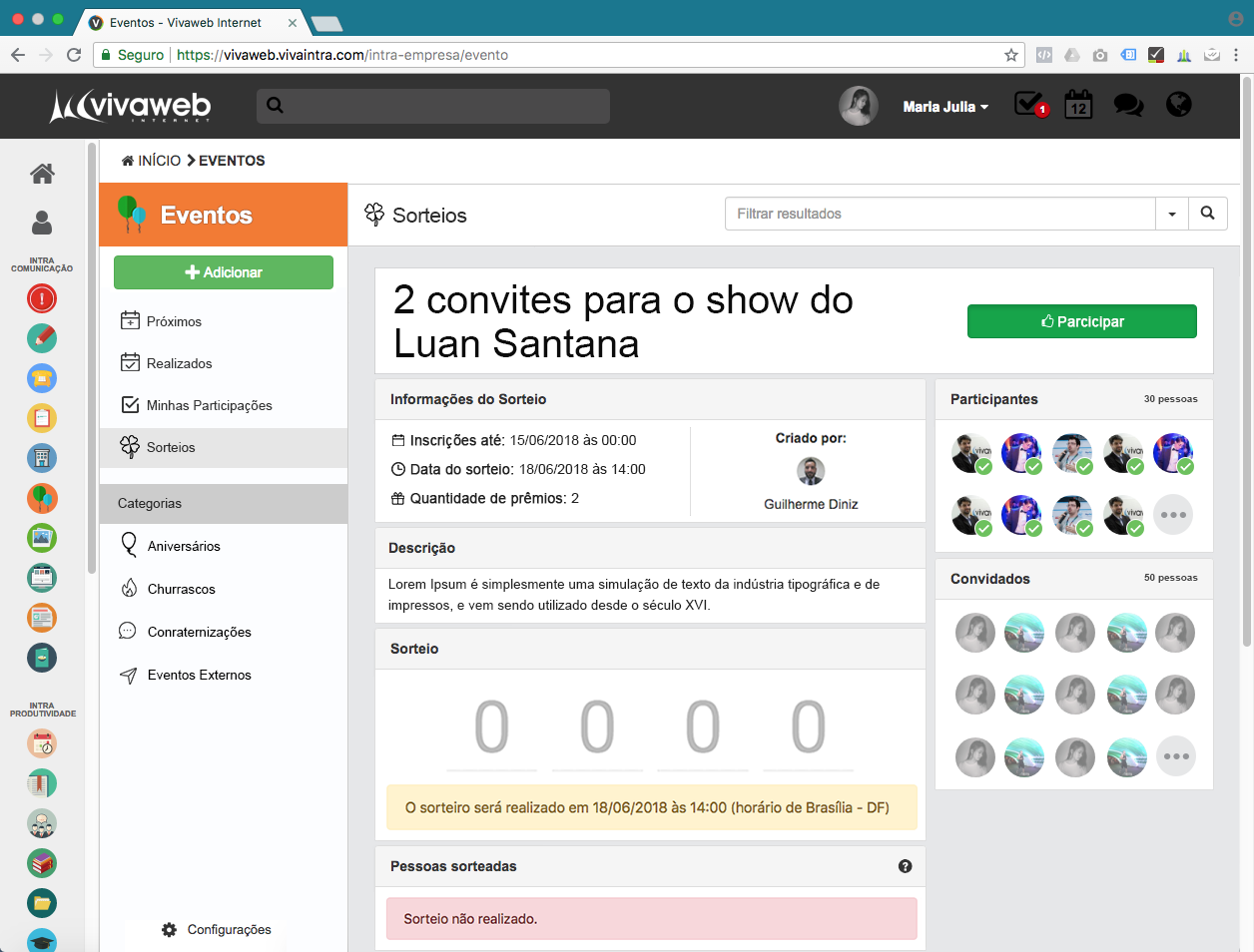Screen dimensions: 1254x952
Task: Click the help icon in Pessoas sorteadas
Action: click(905, 866)
